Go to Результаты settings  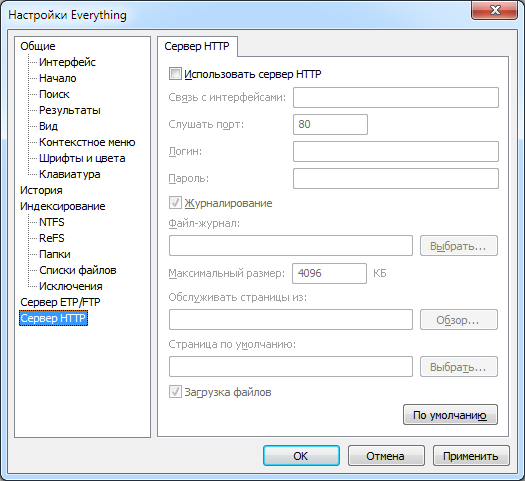pos(70,110)
